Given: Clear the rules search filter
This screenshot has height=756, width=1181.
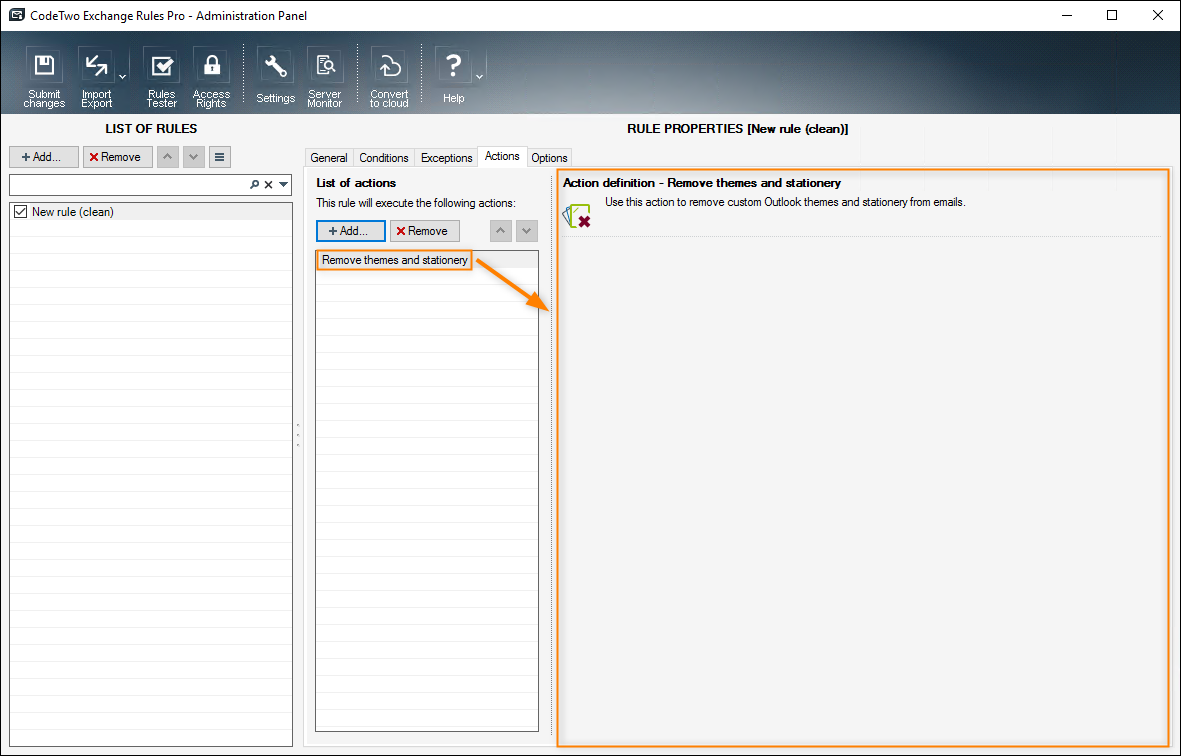Looking at the screenshot, I should tap(268, 184).
